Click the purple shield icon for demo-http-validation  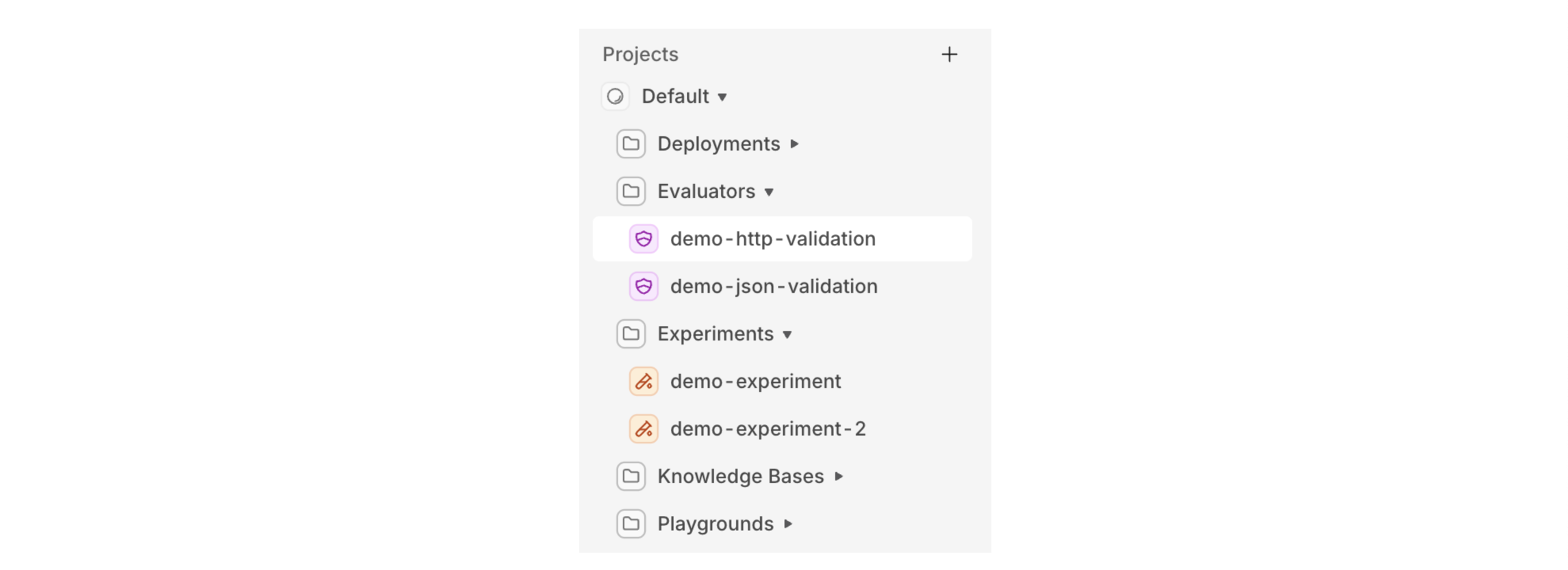[x=644, y=239]
